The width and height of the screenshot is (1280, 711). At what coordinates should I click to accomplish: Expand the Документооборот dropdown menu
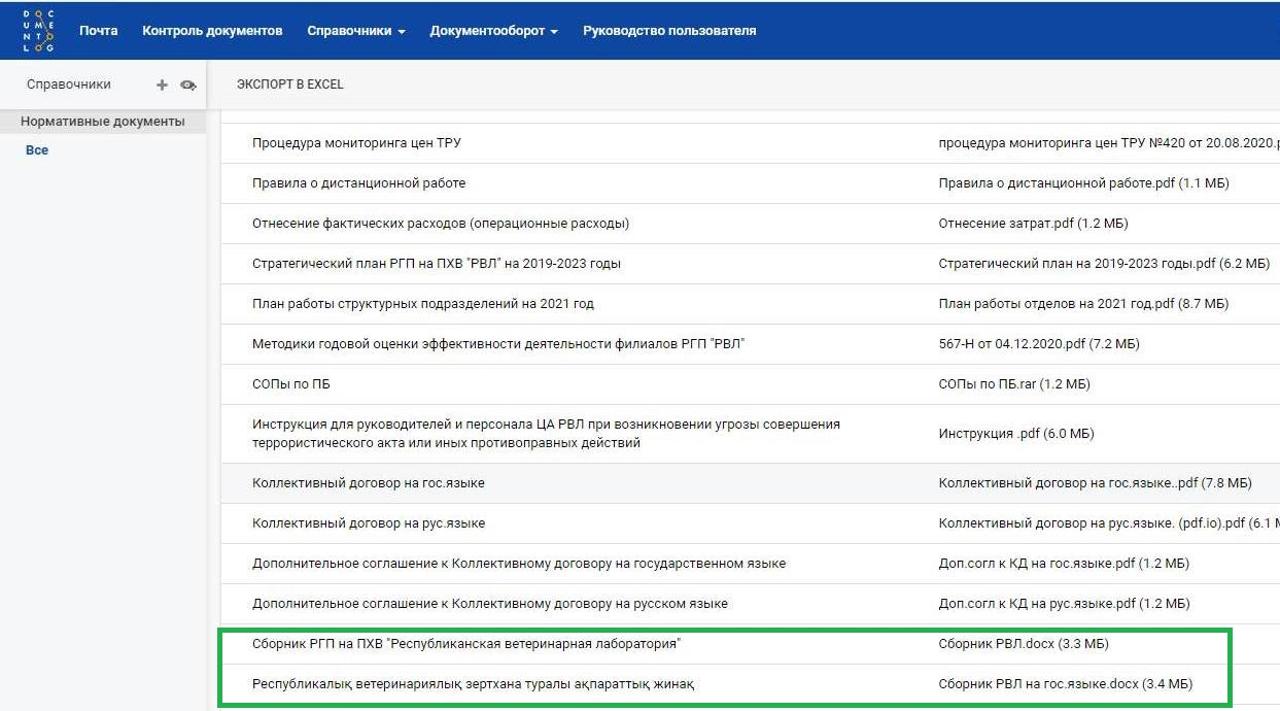point(494,31)
